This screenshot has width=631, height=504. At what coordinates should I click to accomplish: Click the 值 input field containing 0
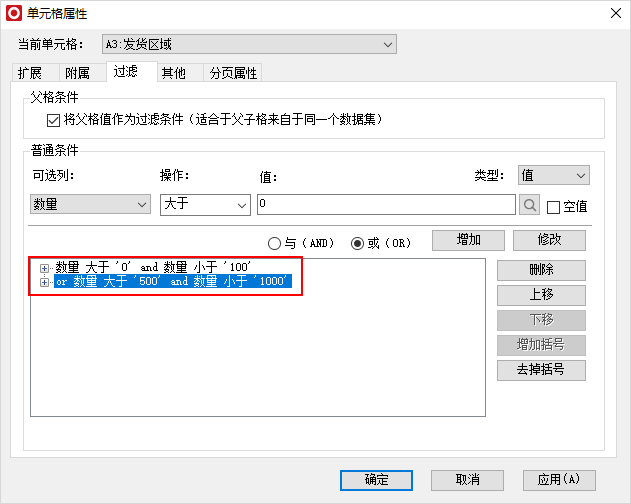tap(386, 204)
